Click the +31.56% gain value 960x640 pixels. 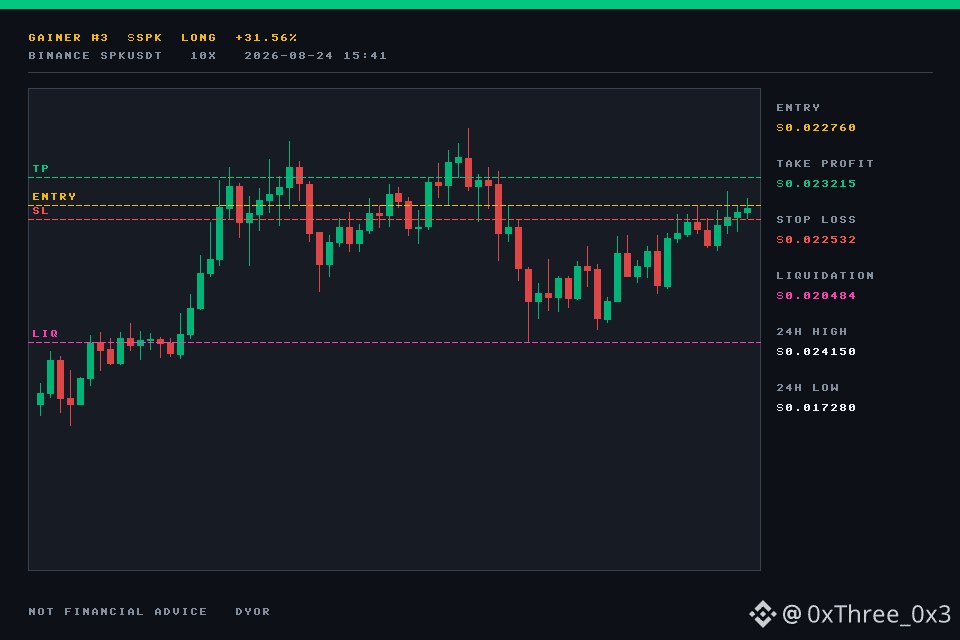click(266, 37)
